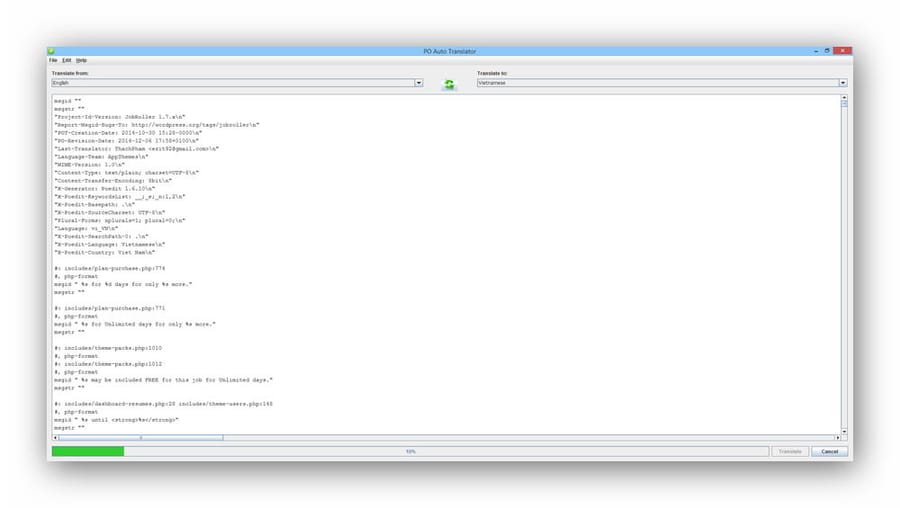Open the Edit menu
900x508 pixels.
tap(67, 60)
